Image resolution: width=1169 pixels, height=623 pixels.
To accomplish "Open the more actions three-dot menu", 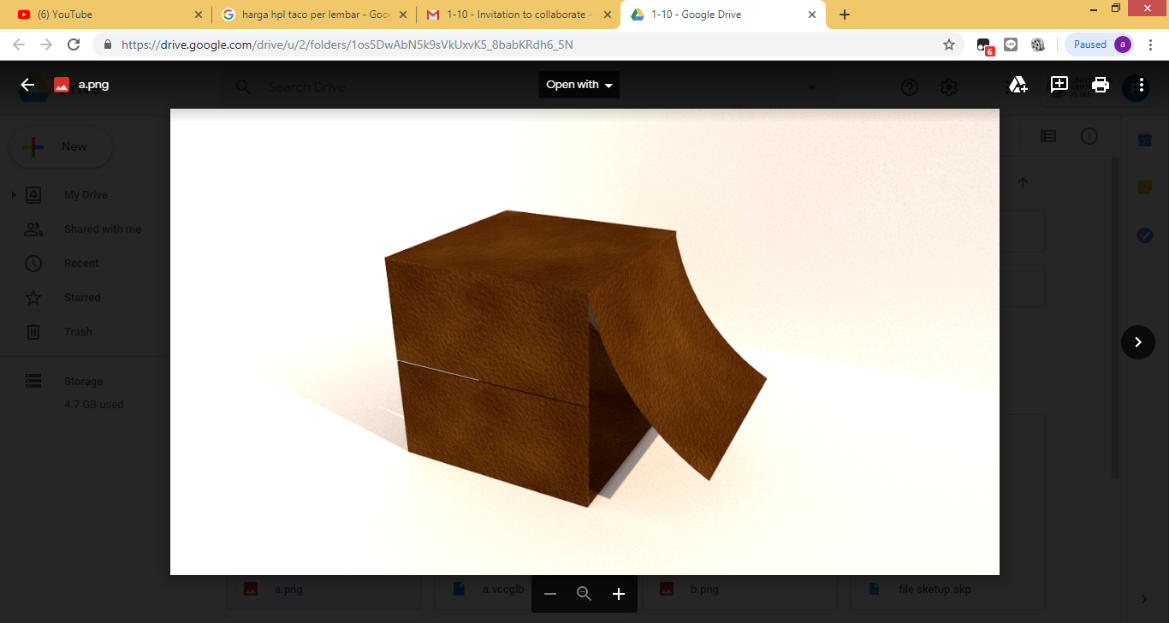I will tap(1141, 85).
